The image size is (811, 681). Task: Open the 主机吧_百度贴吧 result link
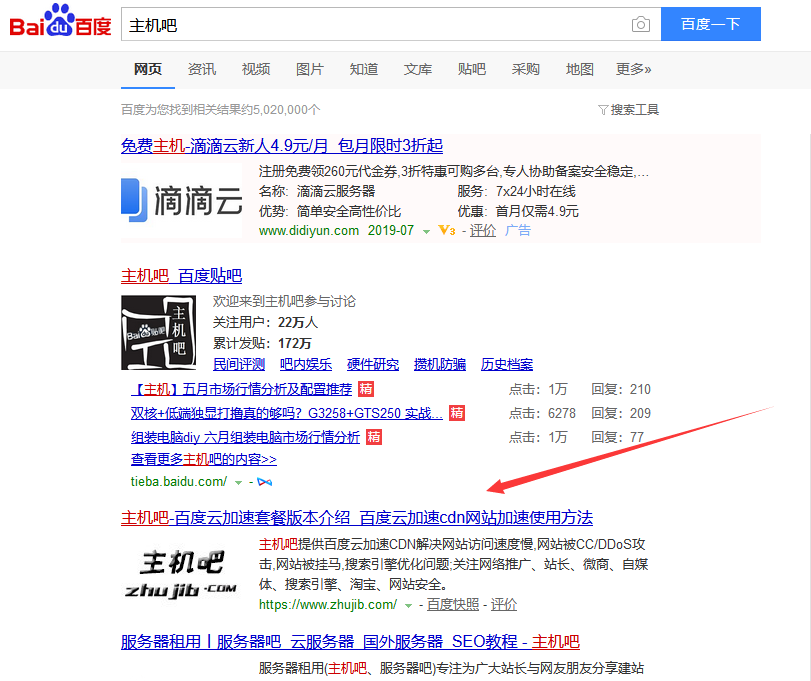[x=181, y=276]
